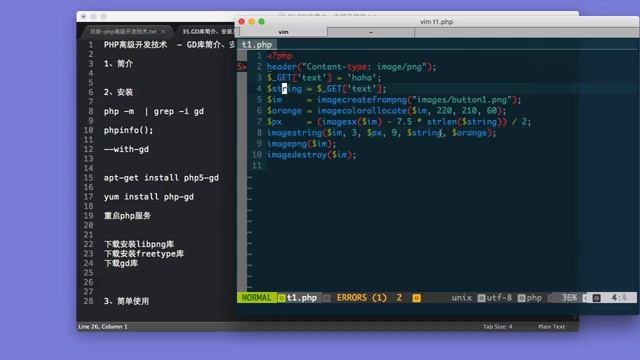640x360 pixels.
Task: Click the 'yum install php-gd' line in Sublime
Action: 149,197
